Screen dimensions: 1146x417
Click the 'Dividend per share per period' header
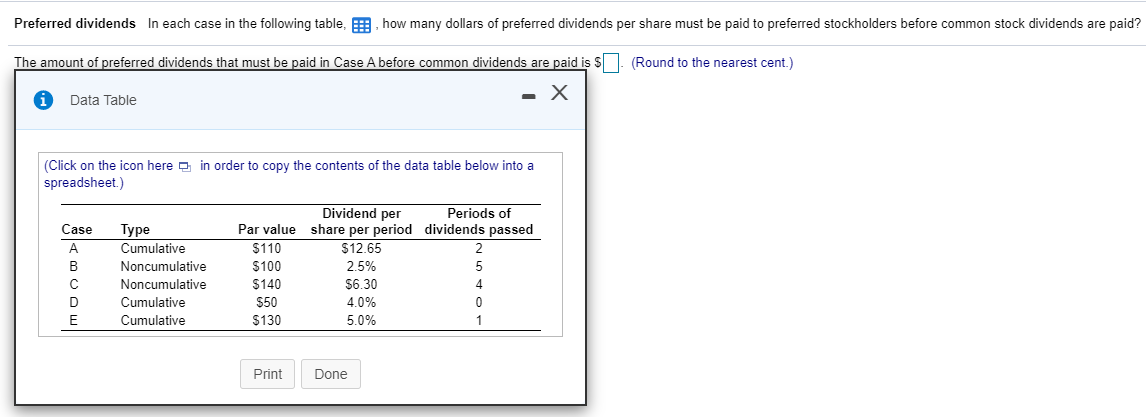coord(361,222)
